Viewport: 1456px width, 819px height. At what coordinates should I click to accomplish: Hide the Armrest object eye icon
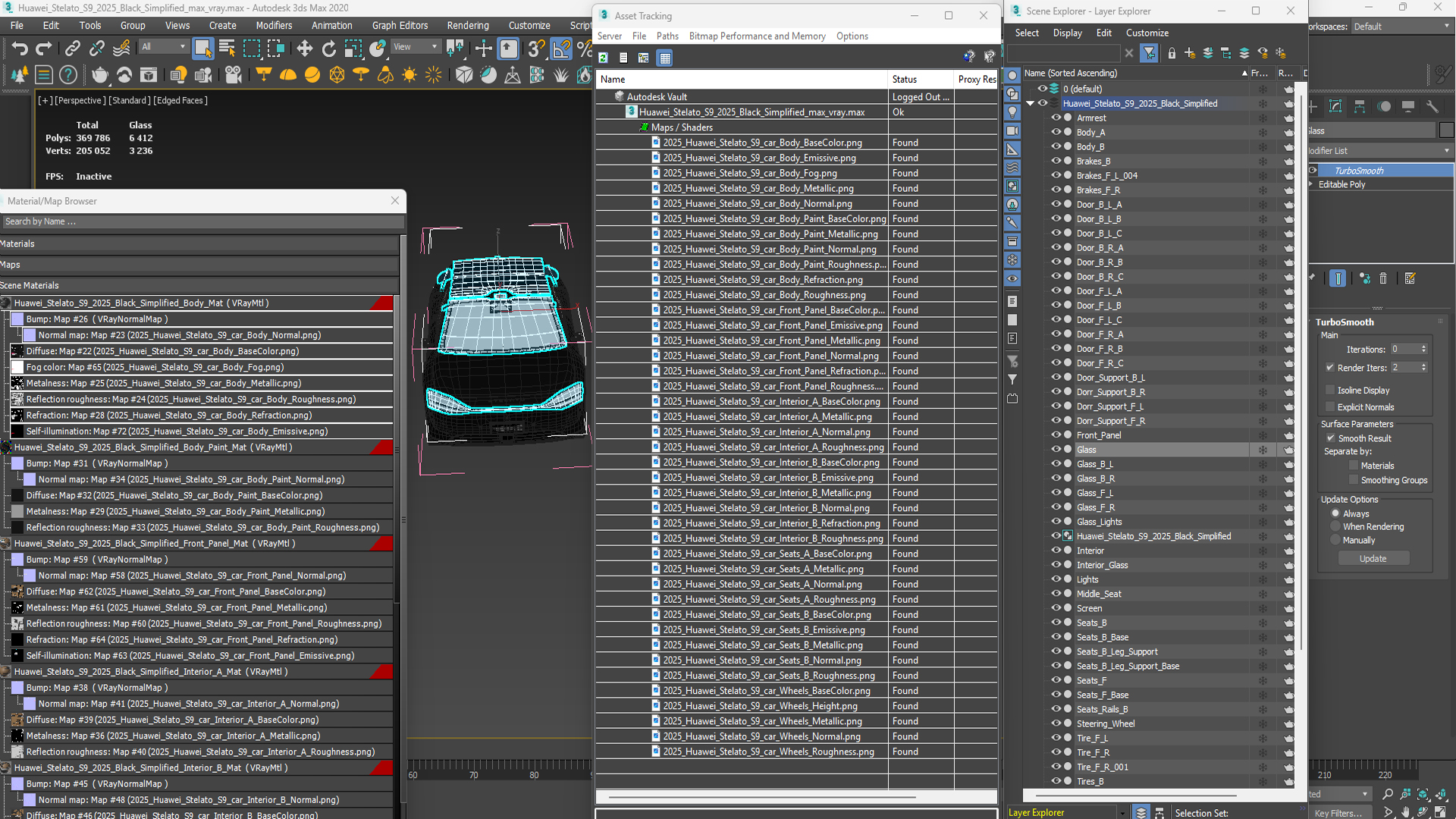coord(1056,118)
